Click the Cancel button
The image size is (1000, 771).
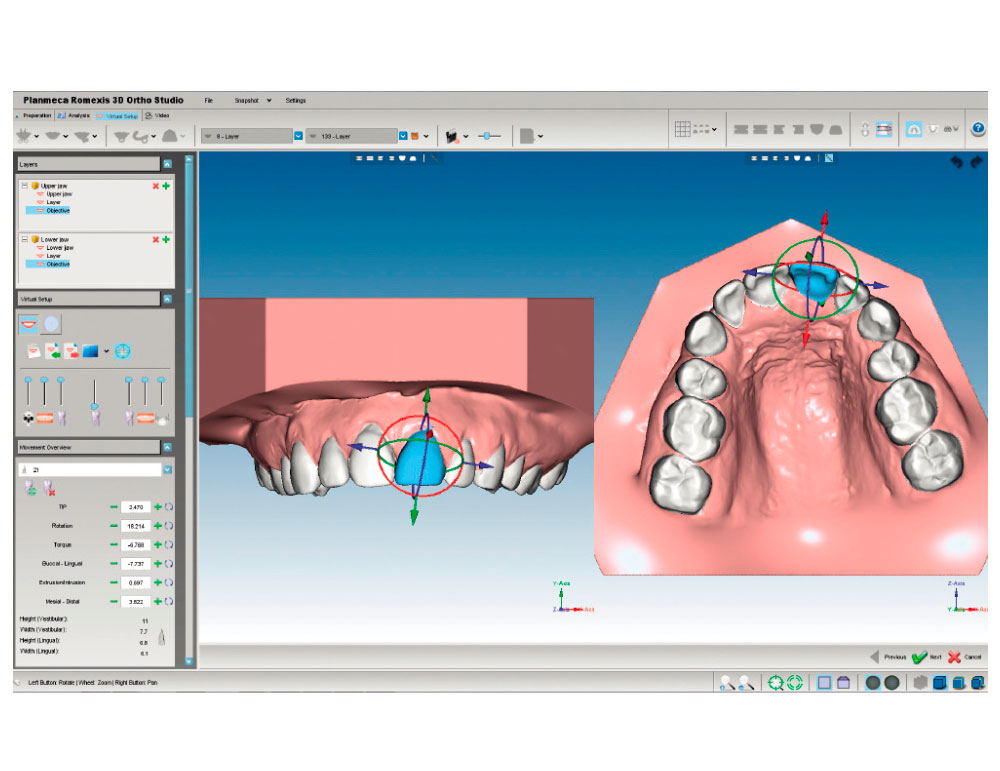click(x=965, y=657)
